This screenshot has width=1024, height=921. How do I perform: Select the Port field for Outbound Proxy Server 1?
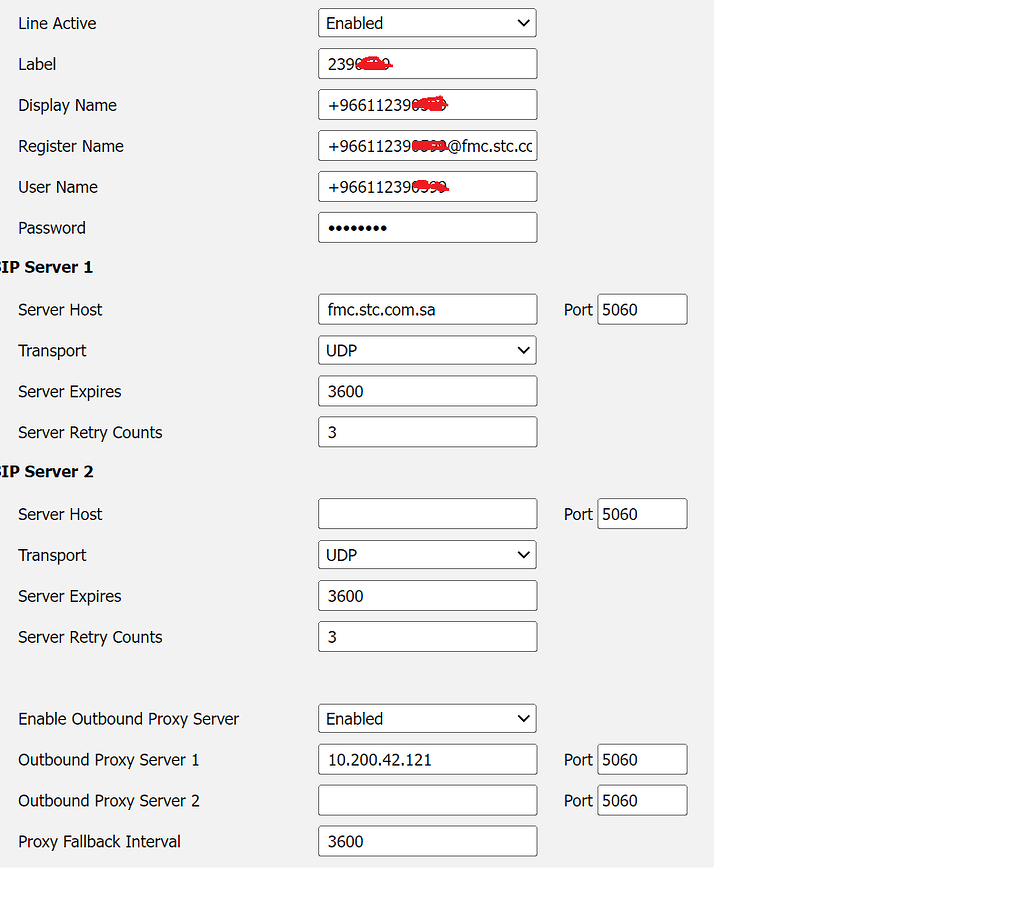(641, 759)
